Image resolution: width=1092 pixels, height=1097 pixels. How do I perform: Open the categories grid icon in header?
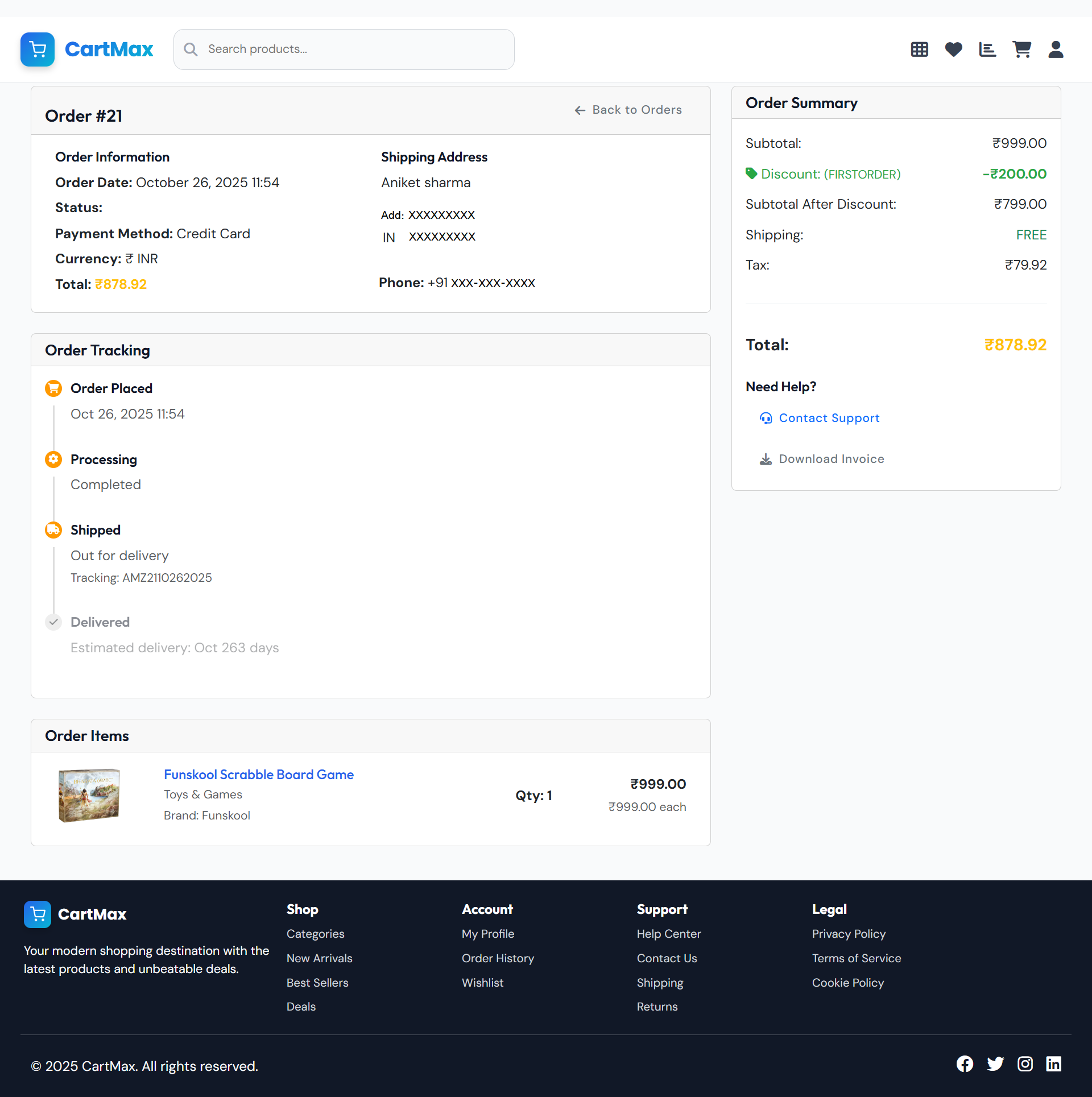(x=920, y=49)
